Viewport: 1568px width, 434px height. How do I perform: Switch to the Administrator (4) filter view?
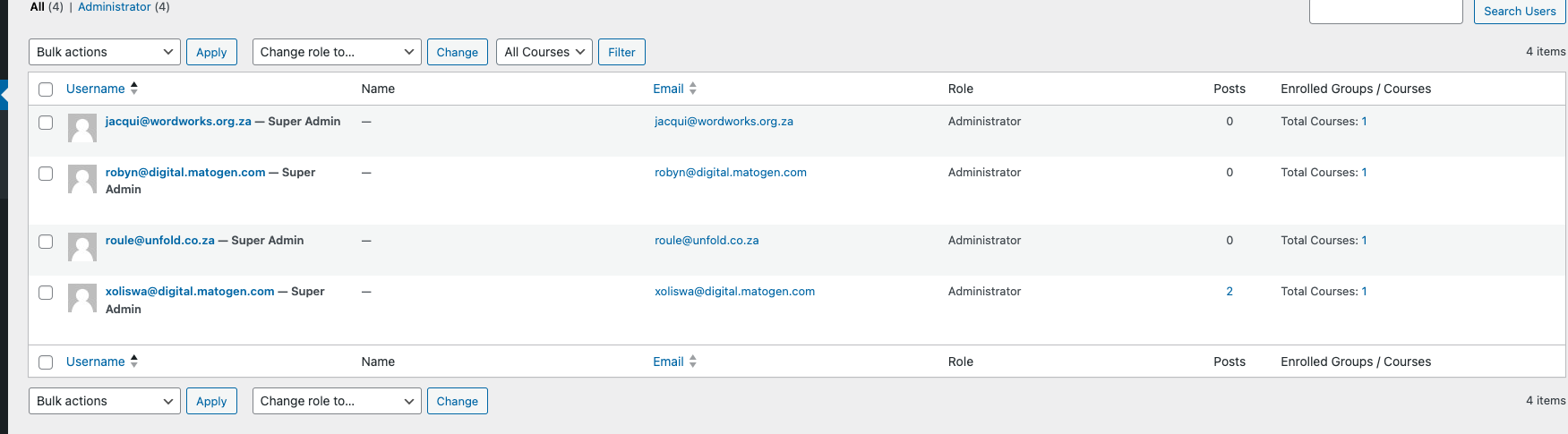[114, 7]
